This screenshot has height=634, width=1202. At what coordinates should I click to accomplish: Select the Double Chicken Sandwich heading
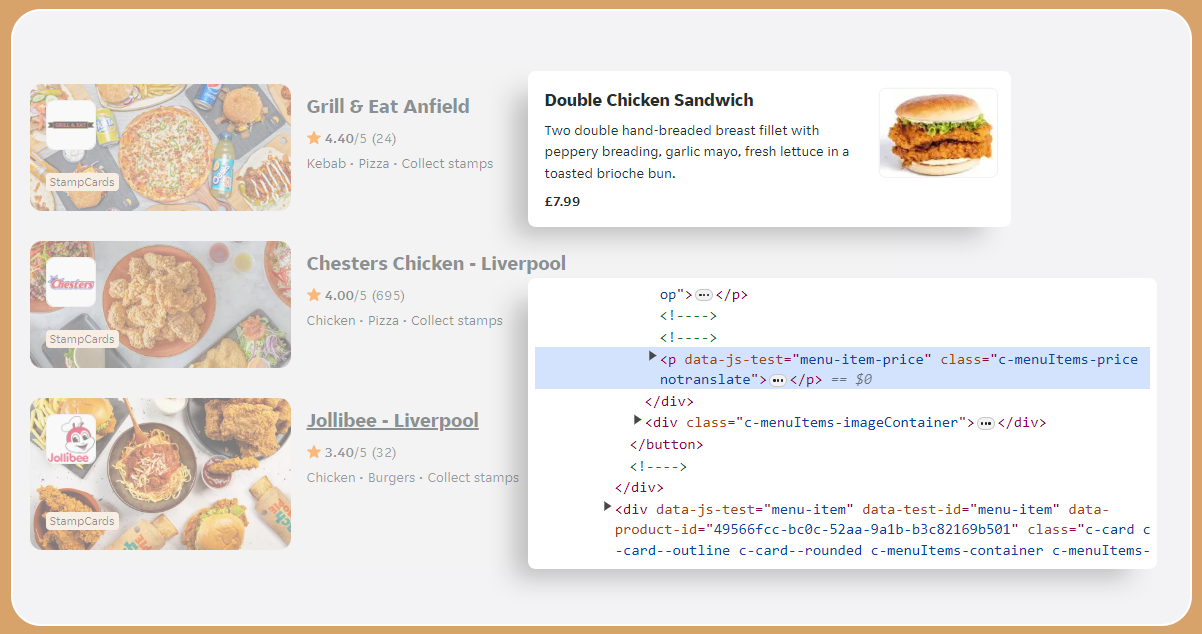click(649, 100)
